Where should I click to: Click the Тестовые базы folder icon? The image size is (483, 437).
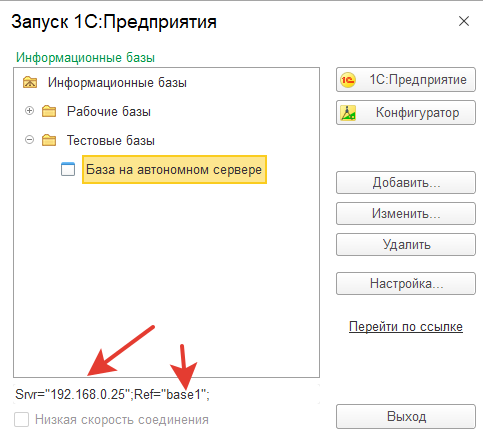pyautogui.click(x=49, y=140)
